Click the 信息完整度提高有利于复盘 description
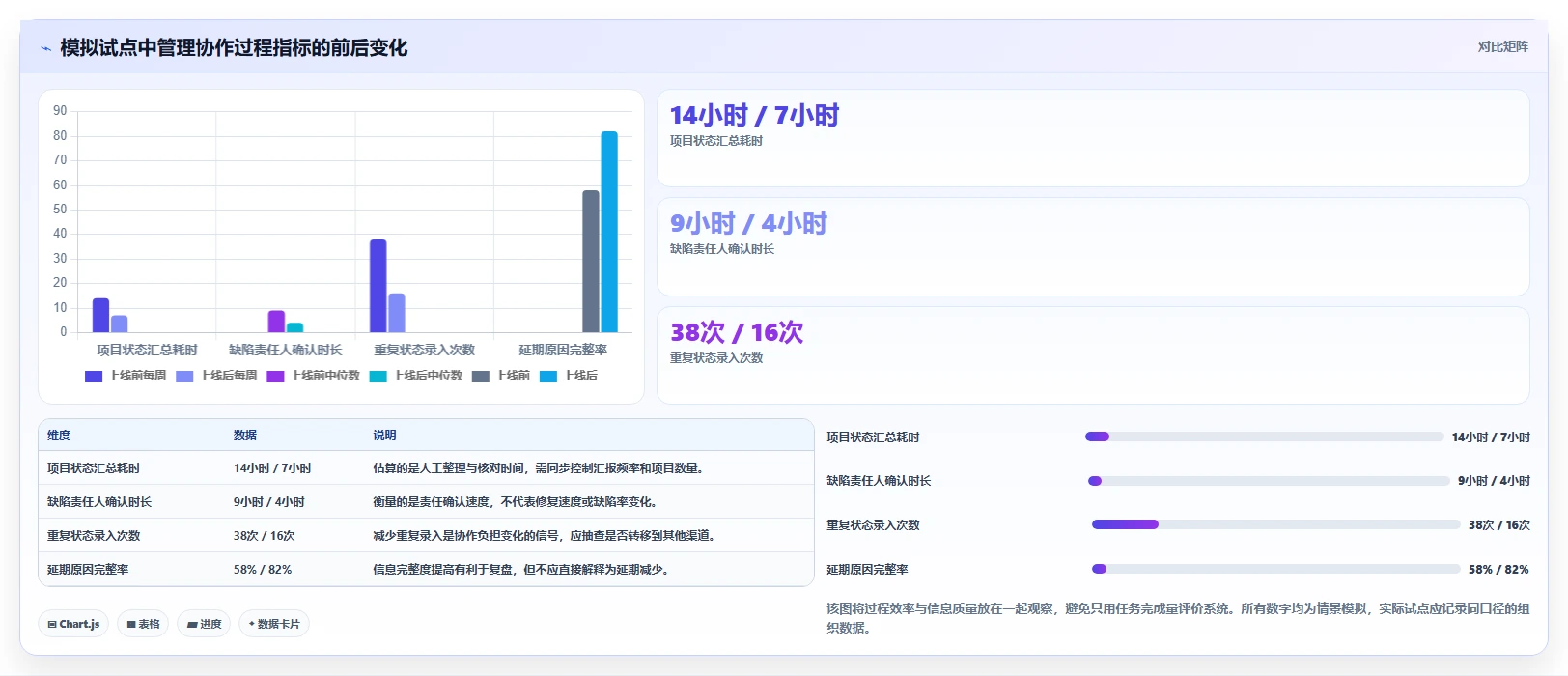This screenshot has width=1568, height=676. click(x=523, y=570)
